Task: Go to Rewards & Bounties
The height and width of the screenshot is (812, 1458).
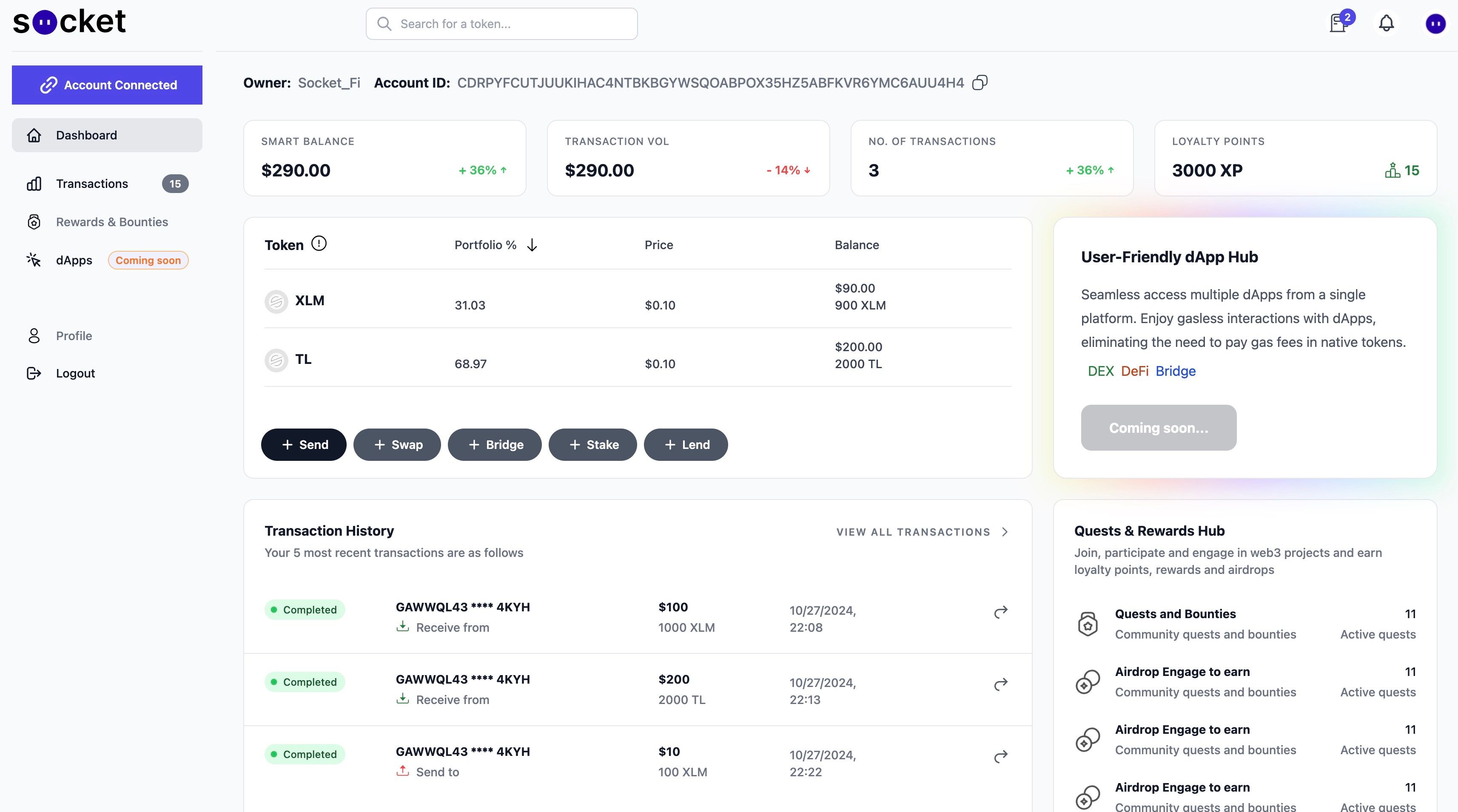Action: [x=107, y=222]
